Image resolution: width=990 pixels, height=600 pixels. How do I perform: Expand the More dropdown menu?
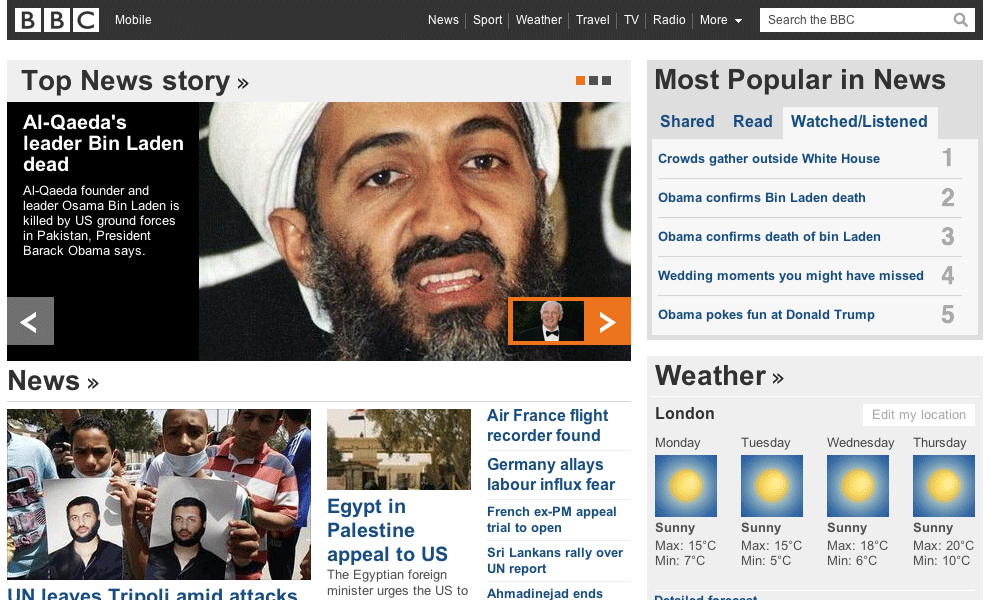(720, 20)
